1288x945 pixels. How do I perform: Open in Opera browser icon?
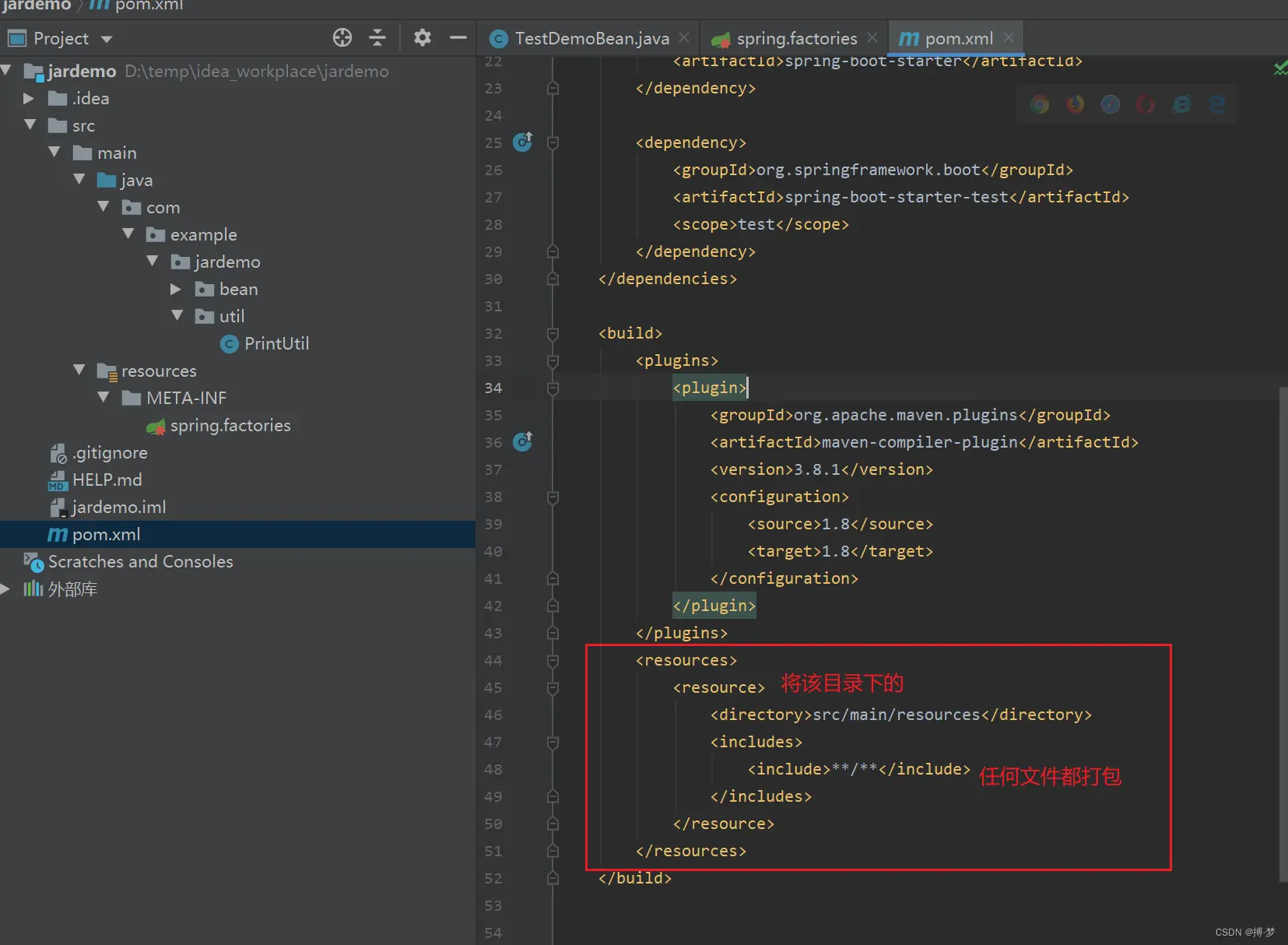point(1146,104)
